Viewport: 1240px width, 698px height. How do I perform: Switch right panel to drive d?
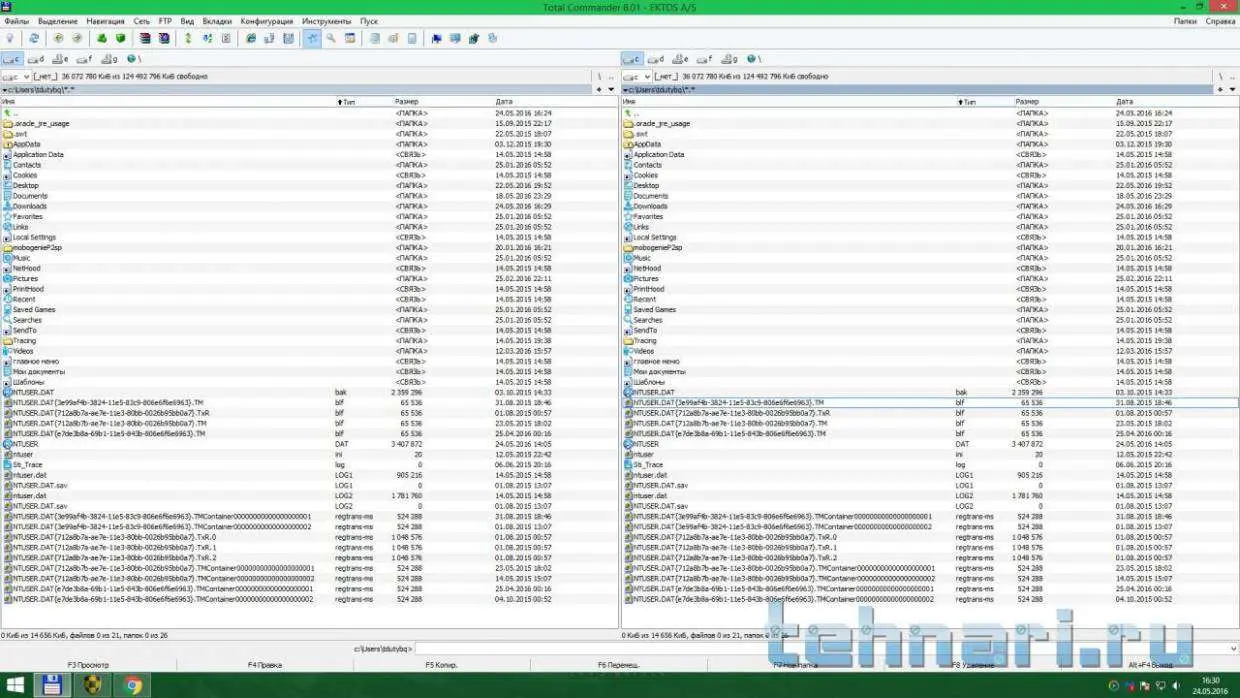pyautogui.click(x=657, y=59)
